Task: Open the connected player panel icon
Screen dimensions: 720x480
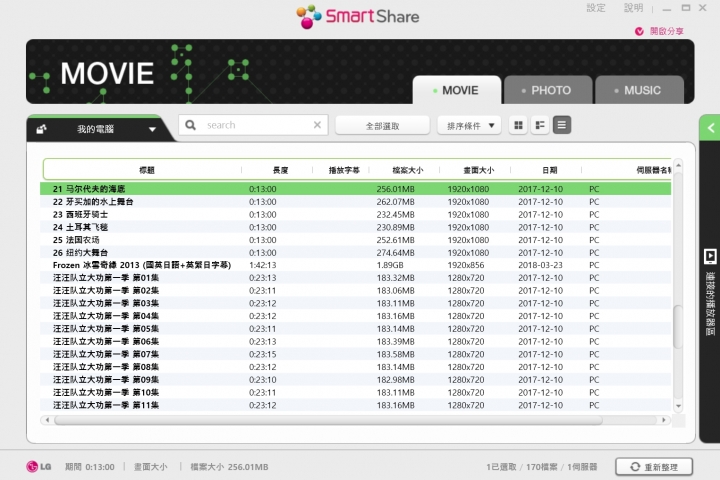Action: (710, 256)
